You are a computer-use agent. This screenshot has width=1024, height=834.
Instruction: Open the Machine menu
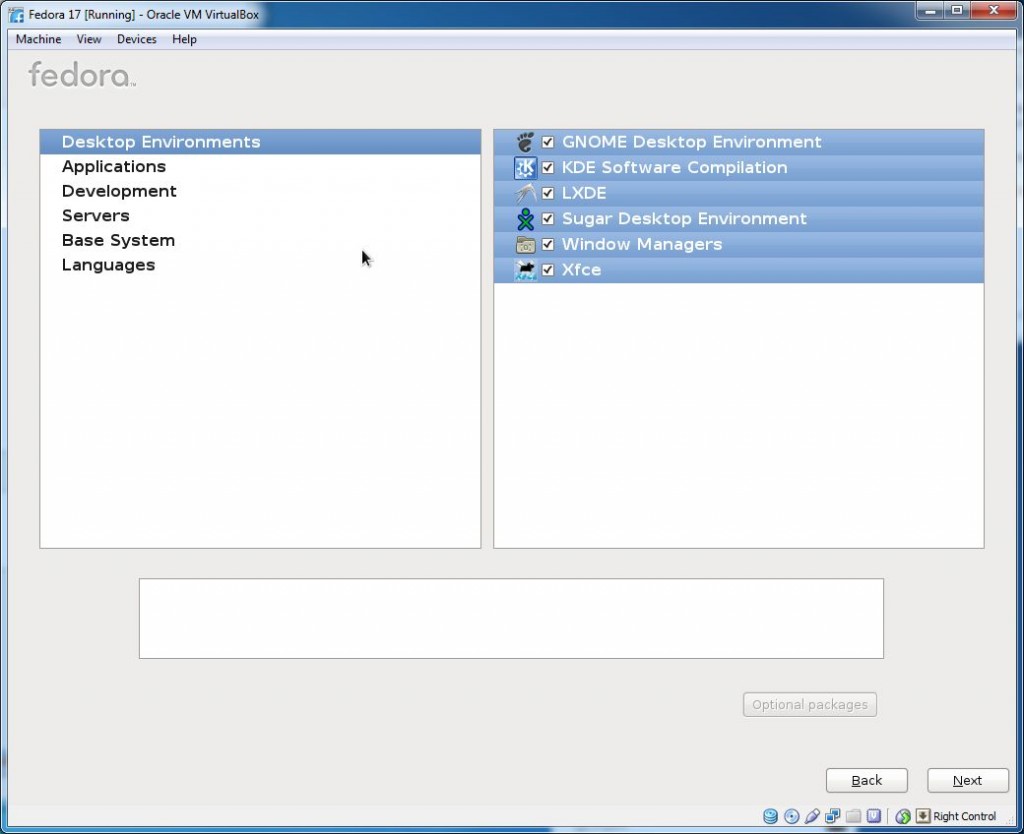click(x=39, y=39)
